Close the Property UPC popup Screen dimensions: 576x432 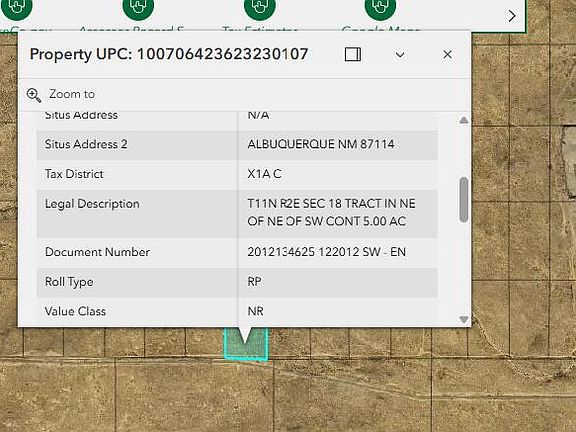(447, 54)
